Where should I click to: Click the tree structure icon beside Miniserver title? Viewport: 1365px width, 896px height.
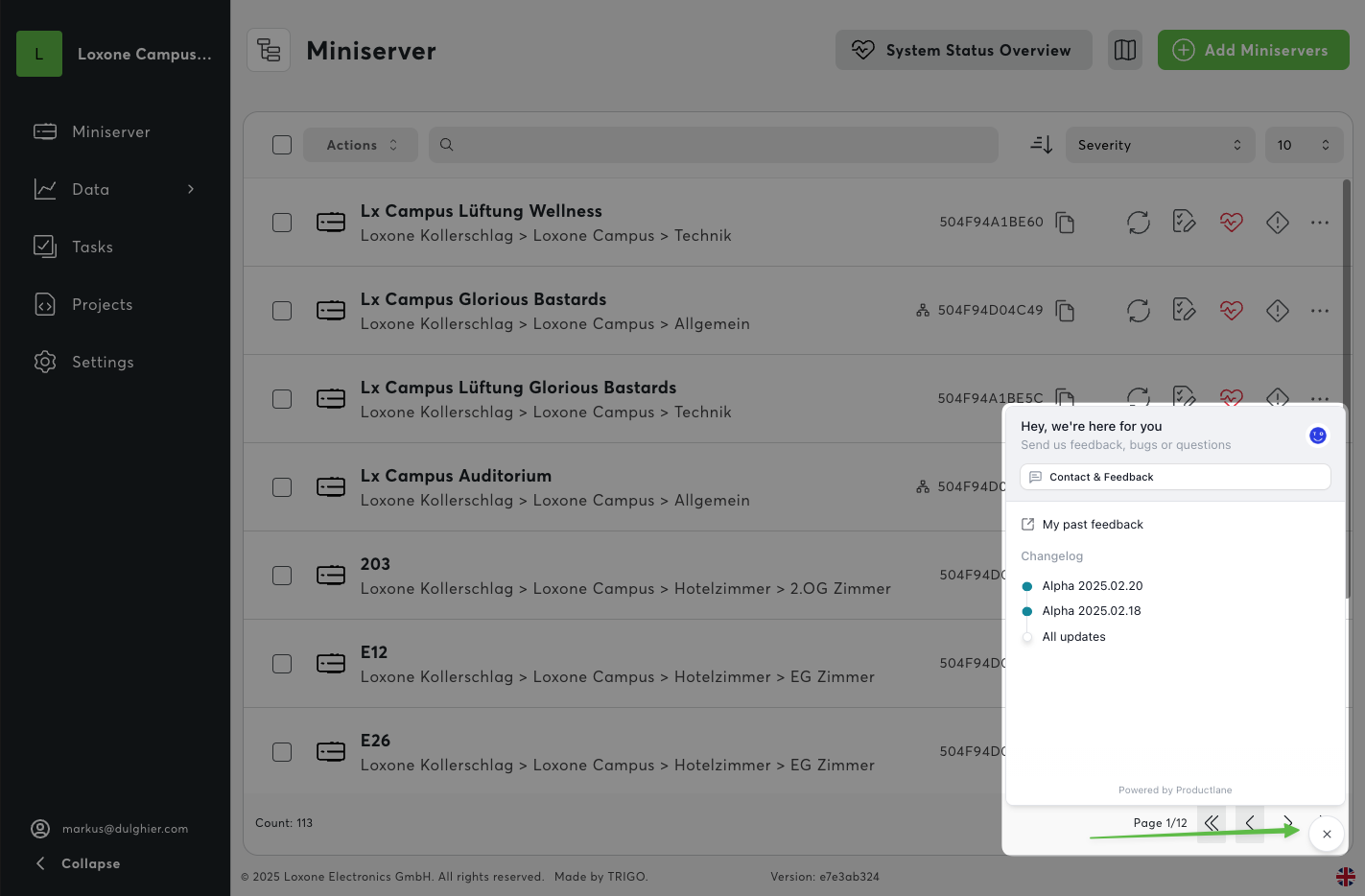(269, 50)
